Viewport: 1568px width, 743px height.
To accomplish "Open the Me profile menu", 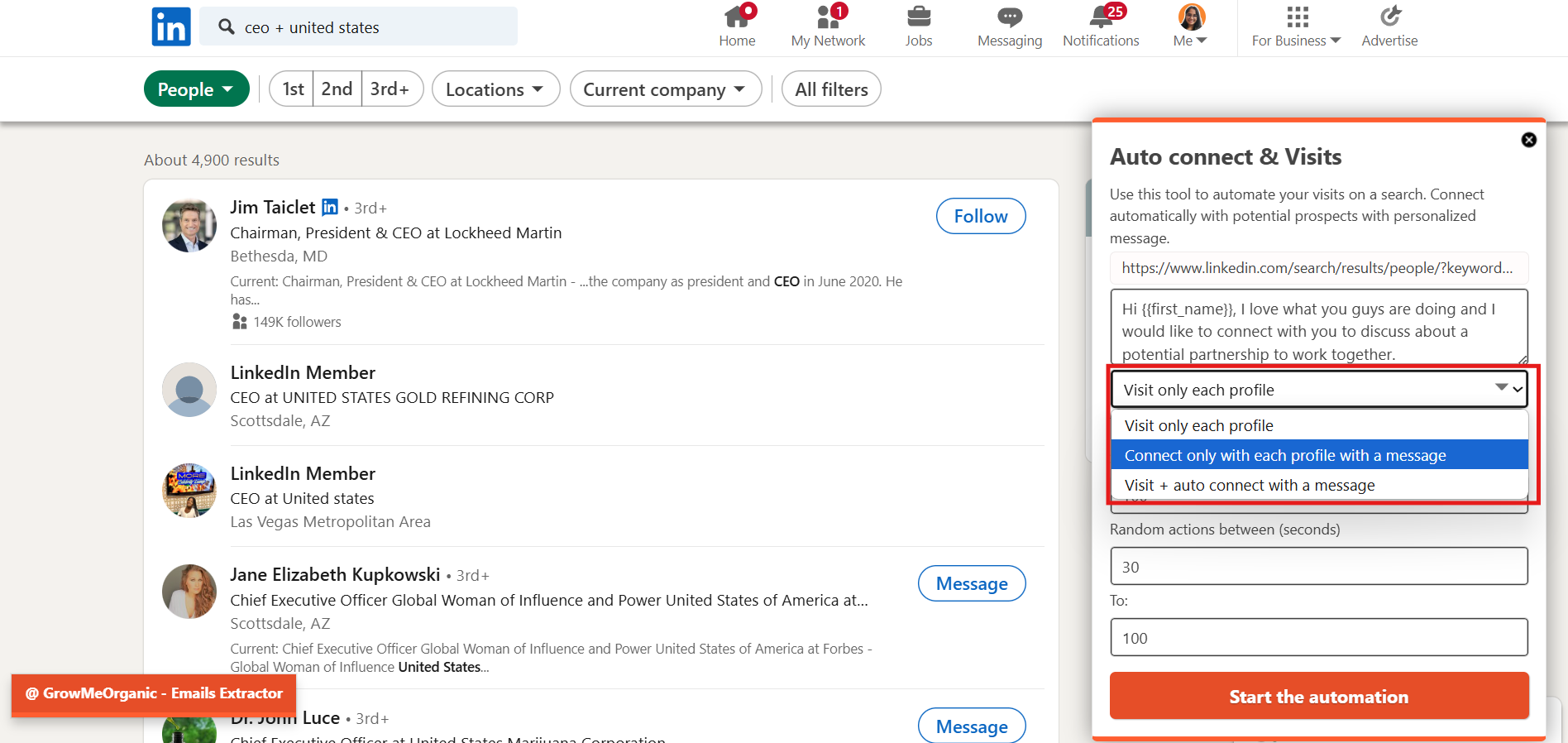I will [1191, 27].
